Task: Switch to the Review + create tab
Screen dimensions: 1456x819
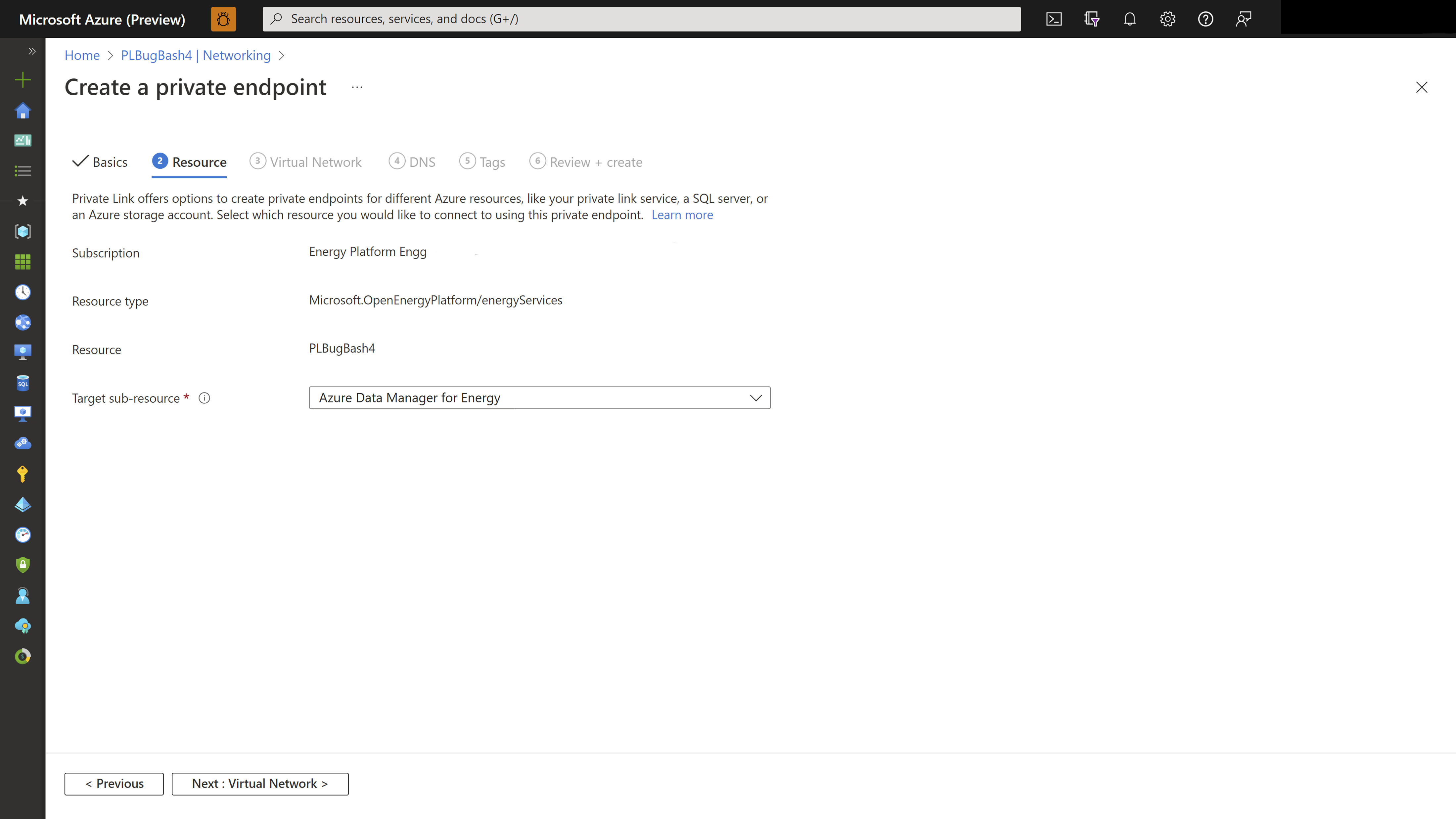Action: pyautogui.click(x=596, y=162)
